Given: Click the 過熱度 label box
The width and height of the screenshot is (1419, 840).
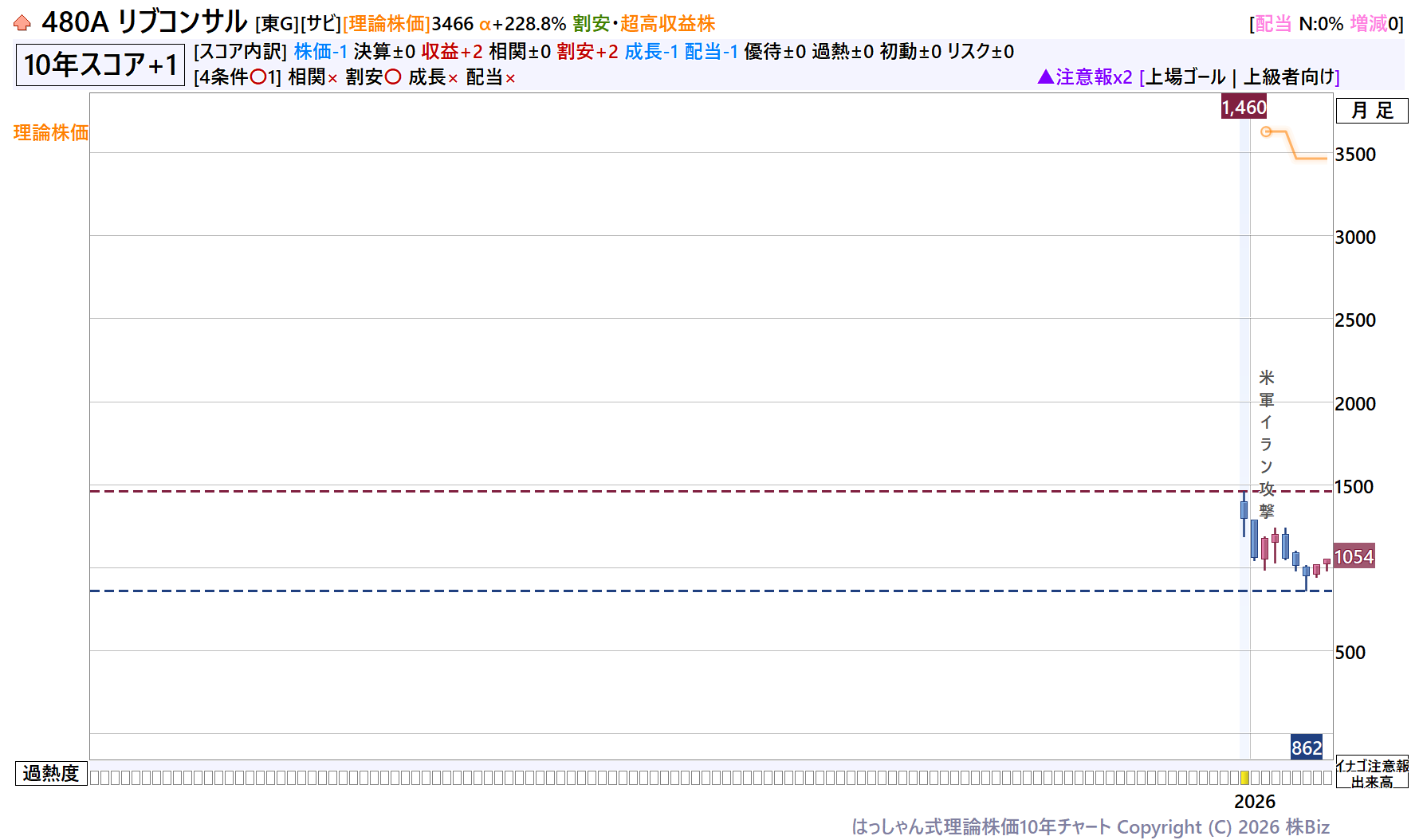Looking at the screenshot, I should click(x=51, y=774).
